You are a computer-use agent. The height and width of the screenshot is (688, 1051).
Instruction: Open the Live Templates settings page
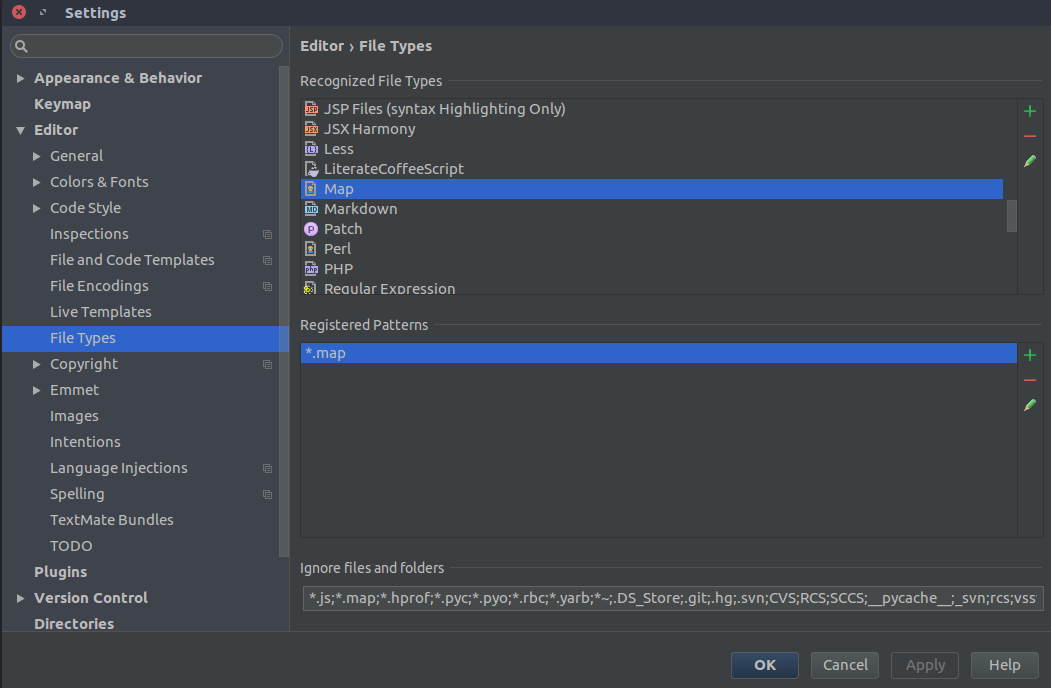(x=100, y=312)
